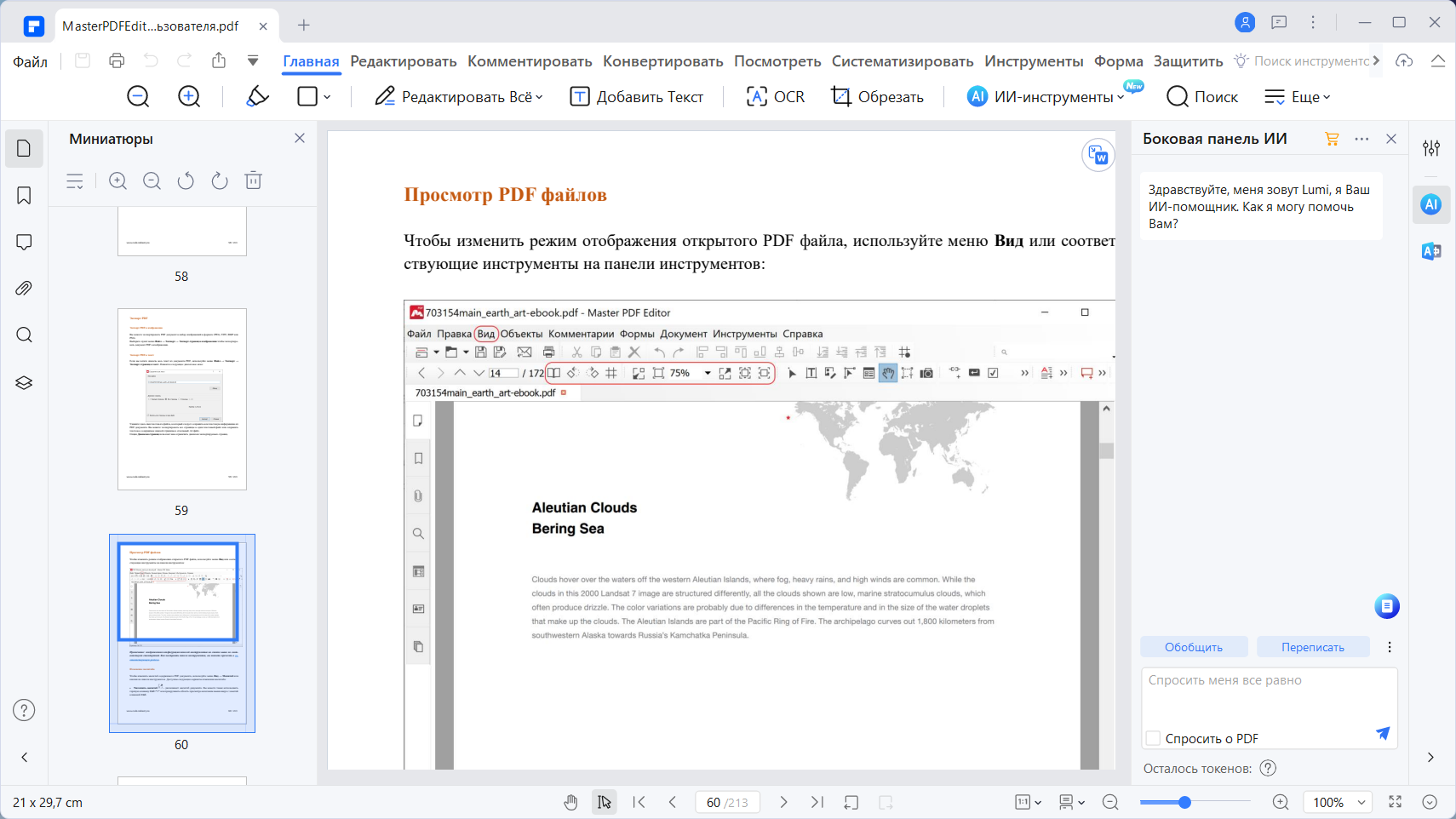Screen dimensions: 1456x819
Task: Rotate thumbnails clockwise in Миниатюры panel
Action: pyautogui.click(x=220, y=180)
